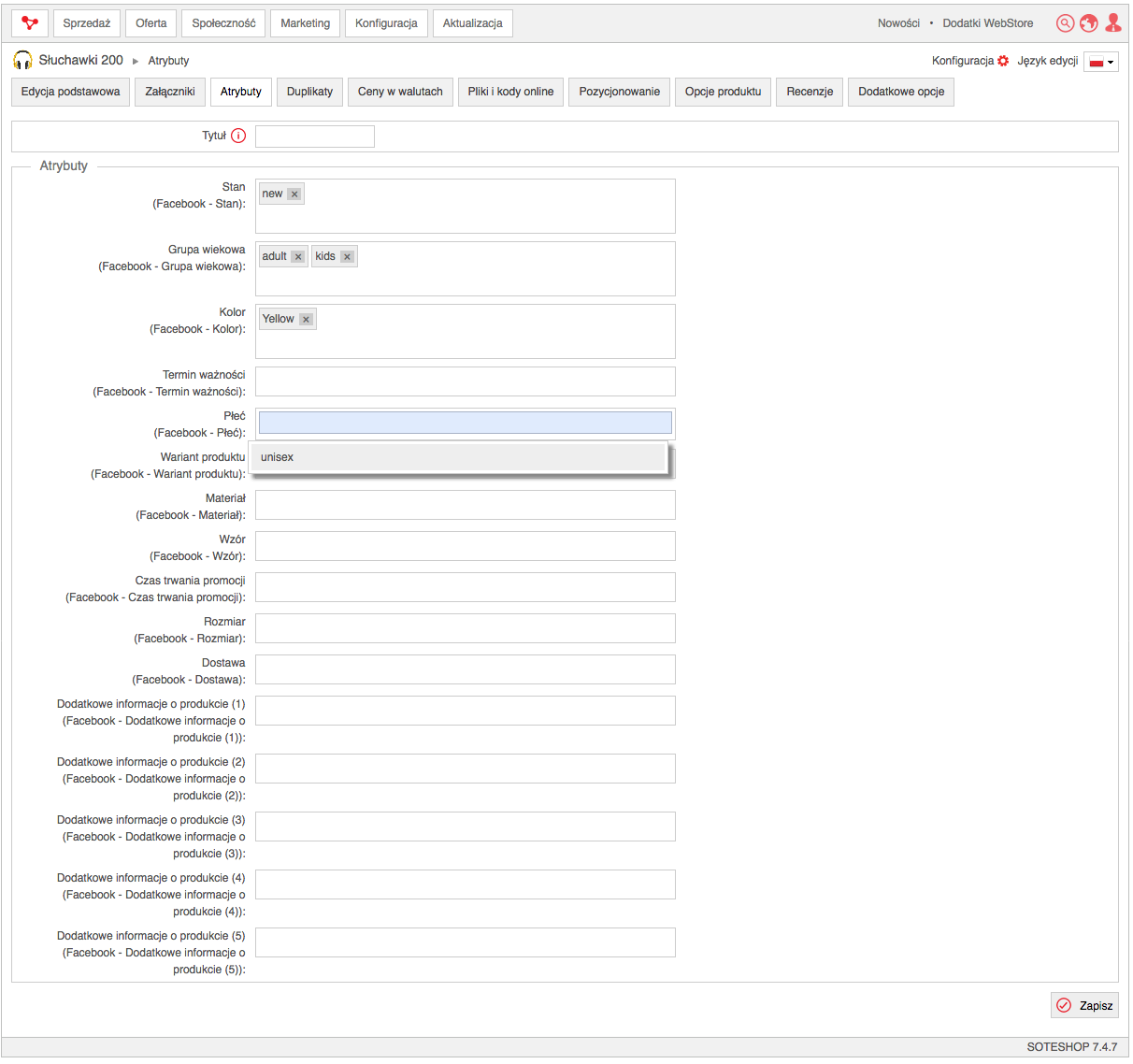Viewport: 1133px width, 1064px height.
Task: Switch to Pozycjonowanie tab
Action: (x=619, y=92)
